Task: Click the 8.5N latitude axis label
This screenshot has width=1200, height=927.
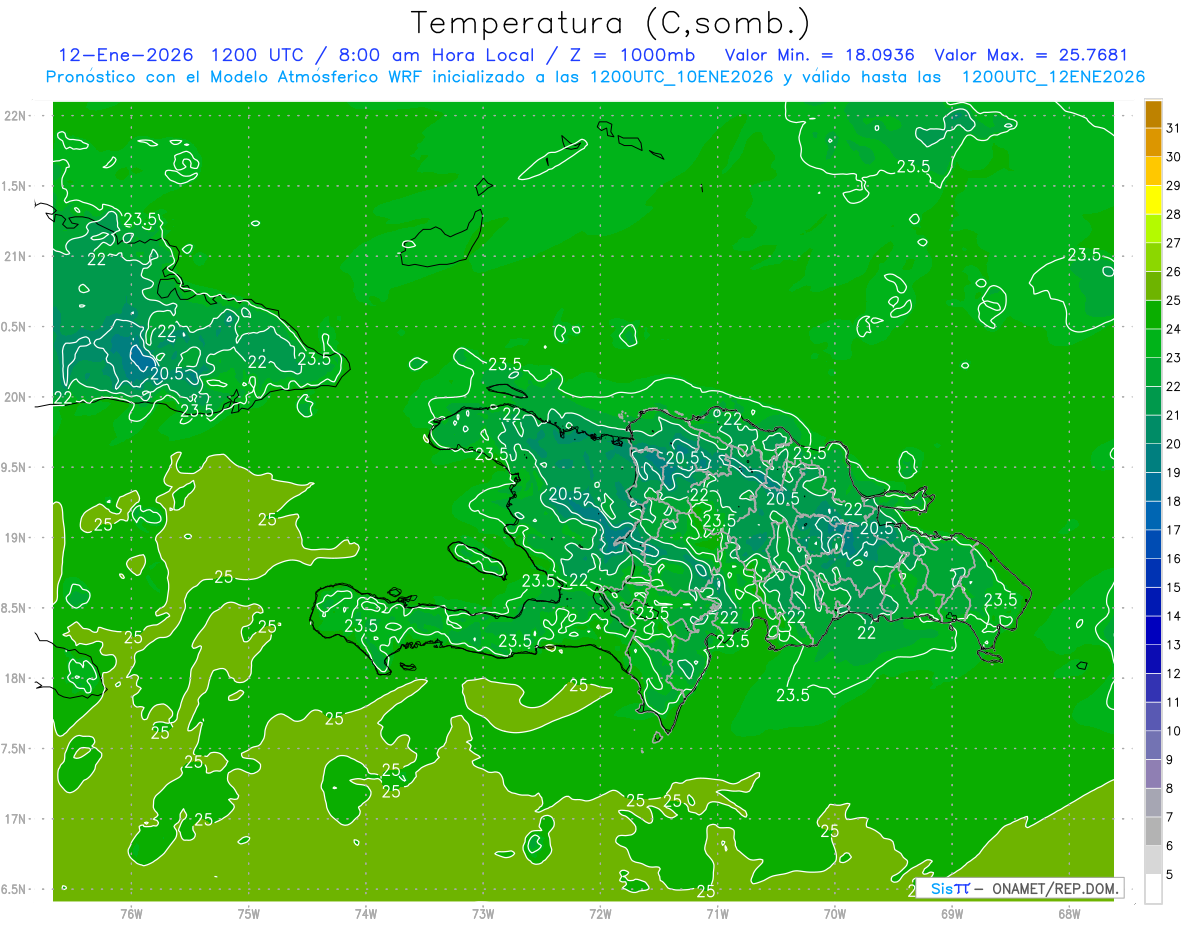Action: [x=14, y=608]
